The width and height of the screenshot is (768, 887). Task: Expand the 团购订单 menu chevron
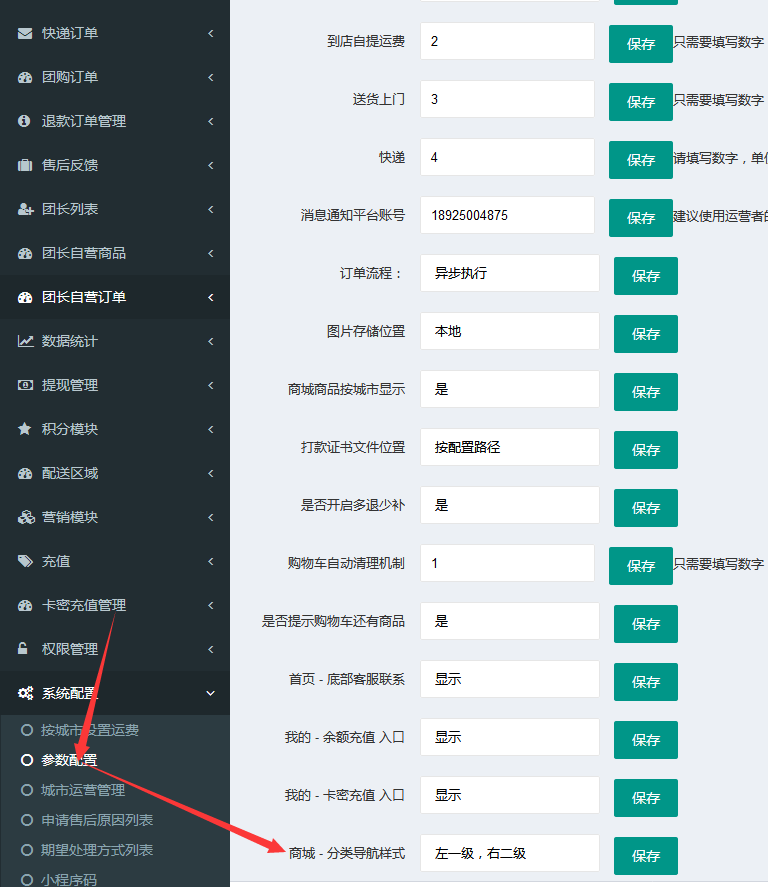click(x=211, y=77)
